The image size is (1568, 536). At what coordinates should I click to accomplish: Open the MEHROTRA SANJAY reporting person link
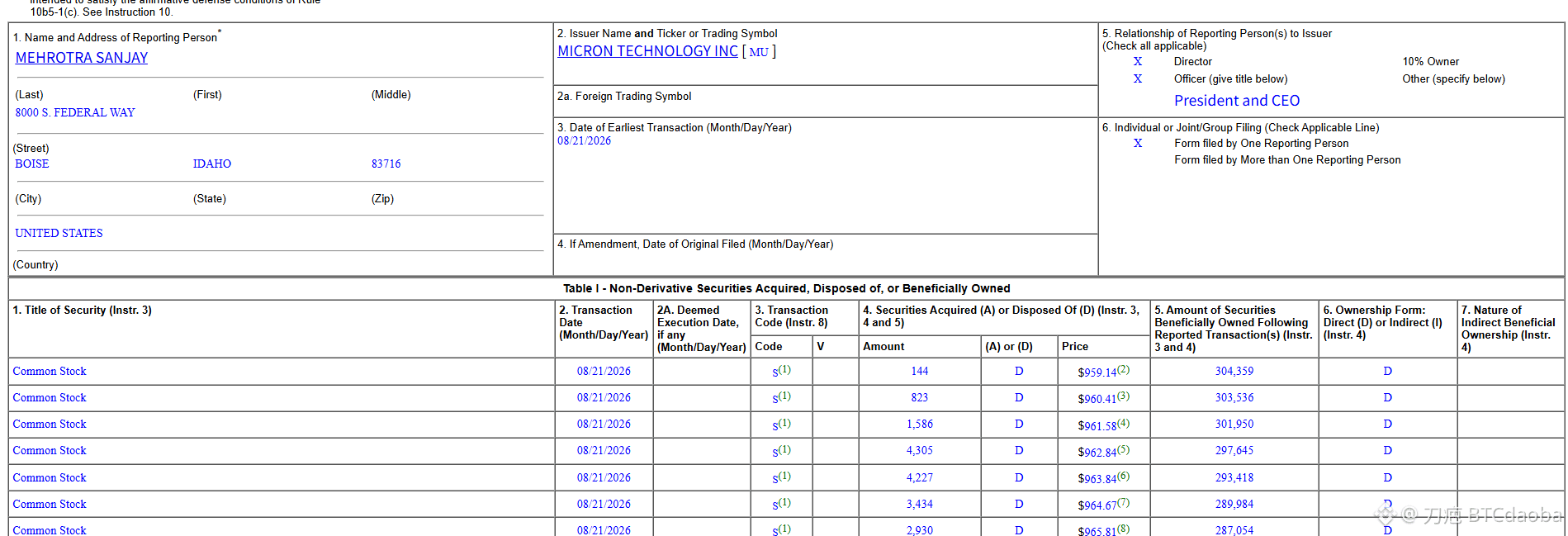pyautogui.click(x=82, y=58)
